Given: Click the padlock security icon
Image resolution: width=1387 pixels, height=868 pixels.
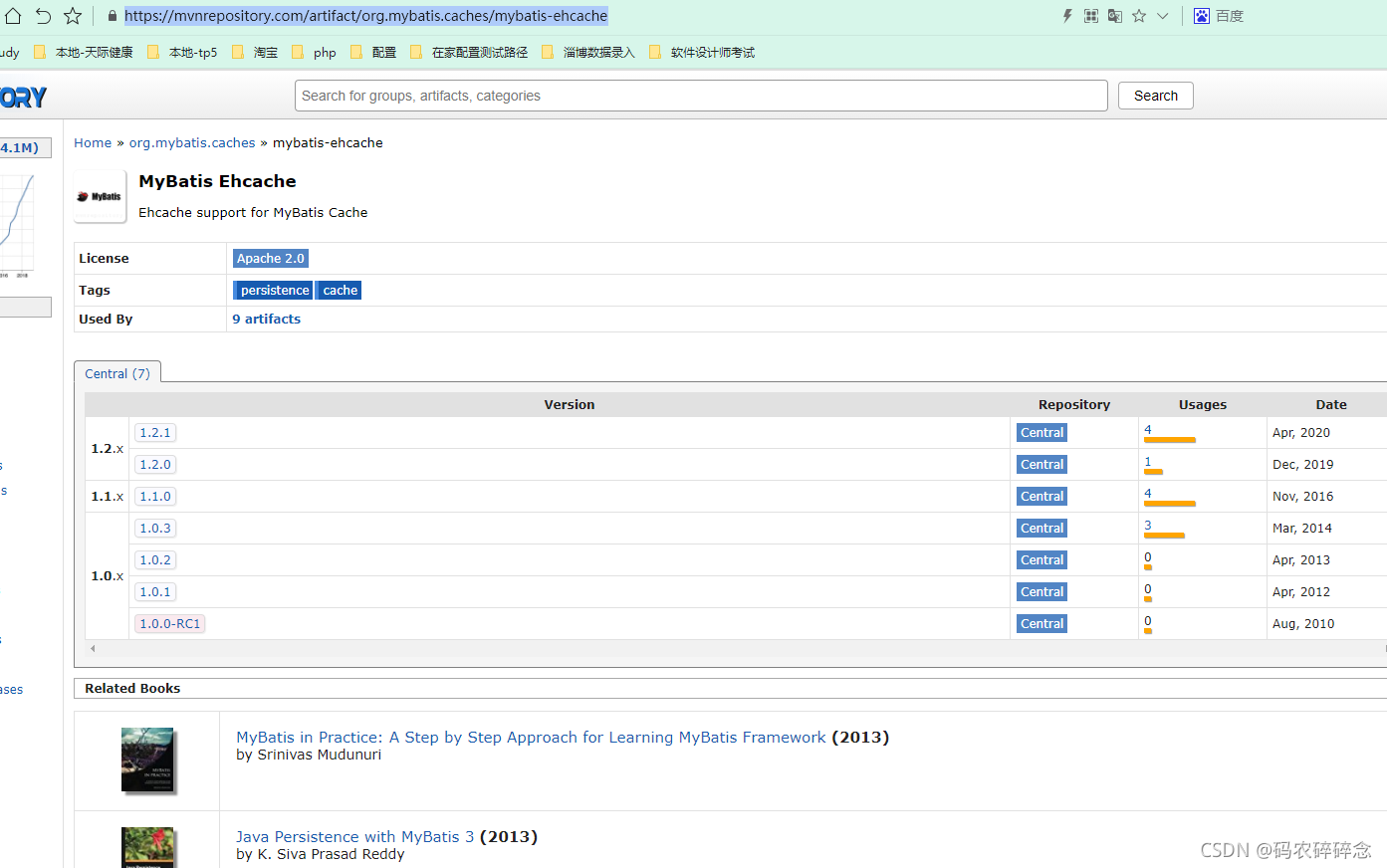Looking at the screenshot, I should pyautogui.click(x=113, y=16).
